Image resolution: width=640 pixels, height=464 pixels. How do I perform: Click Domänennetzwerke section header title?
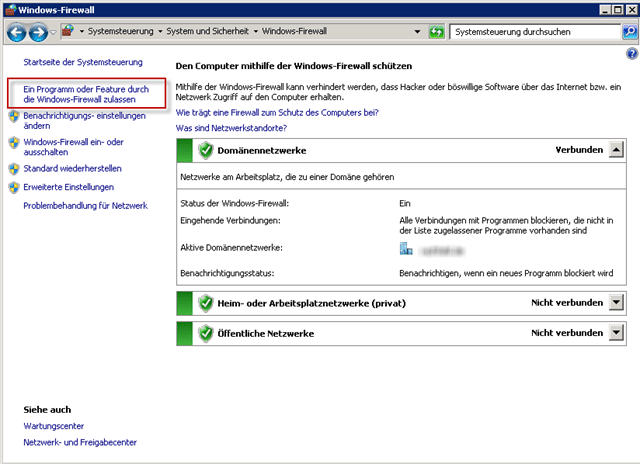[x=262, y=151]
